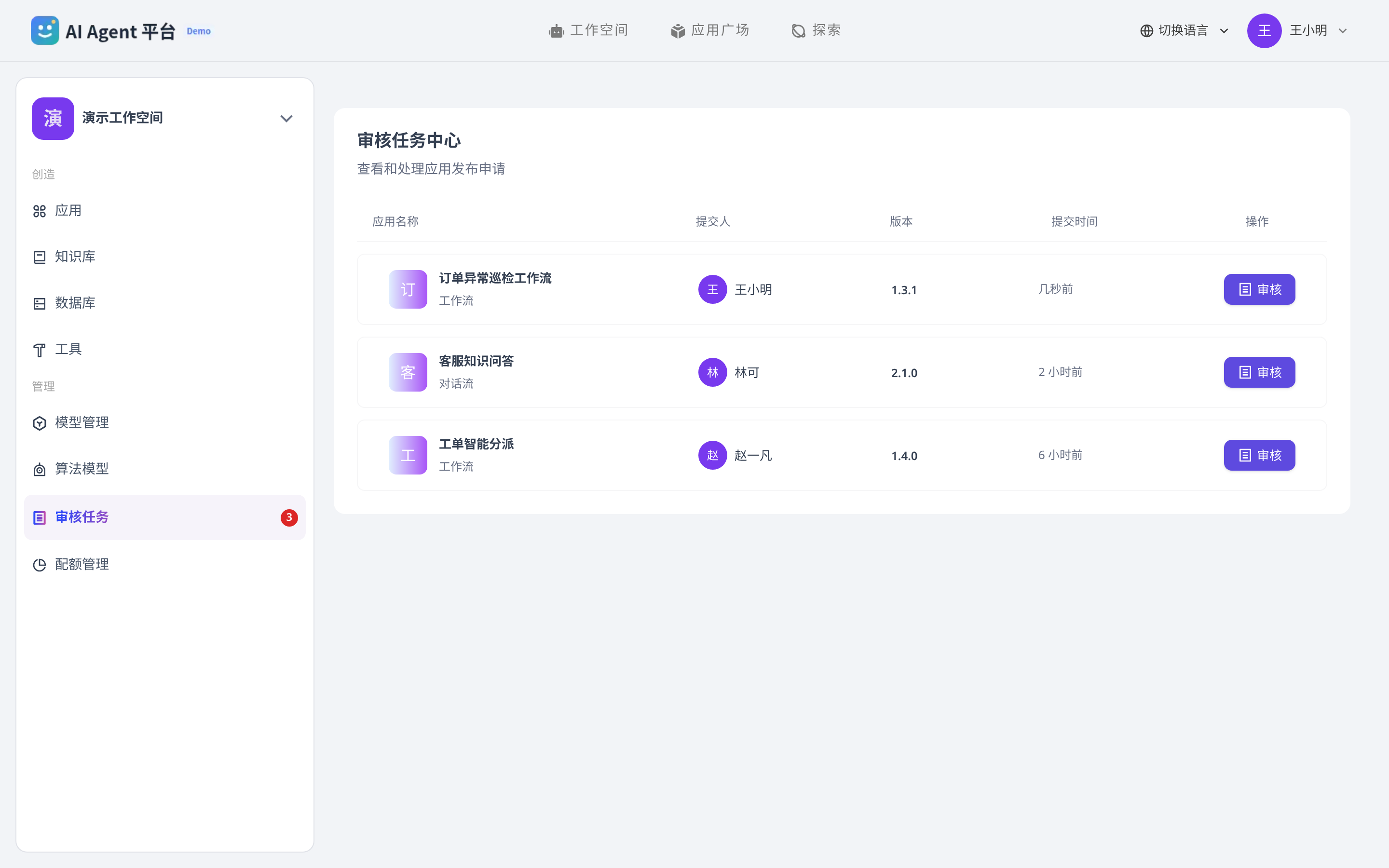Screen dimensions: 1389x868
Task: Select 审核任务 in the sidebar menu
Action: click(165, 517)
